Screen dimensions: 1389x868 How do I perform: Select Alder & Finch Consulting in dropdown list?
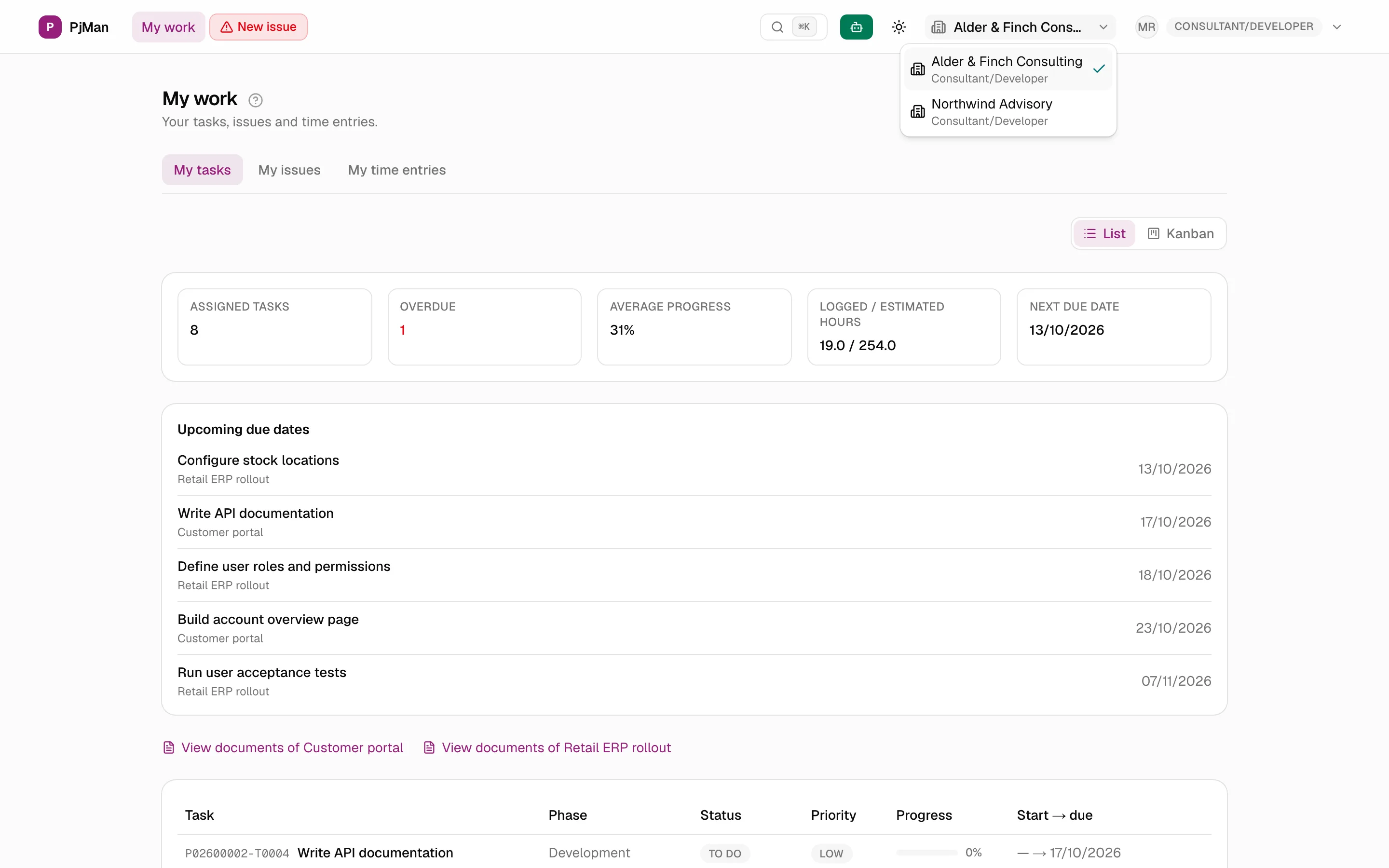click(x=1008, y=69)
